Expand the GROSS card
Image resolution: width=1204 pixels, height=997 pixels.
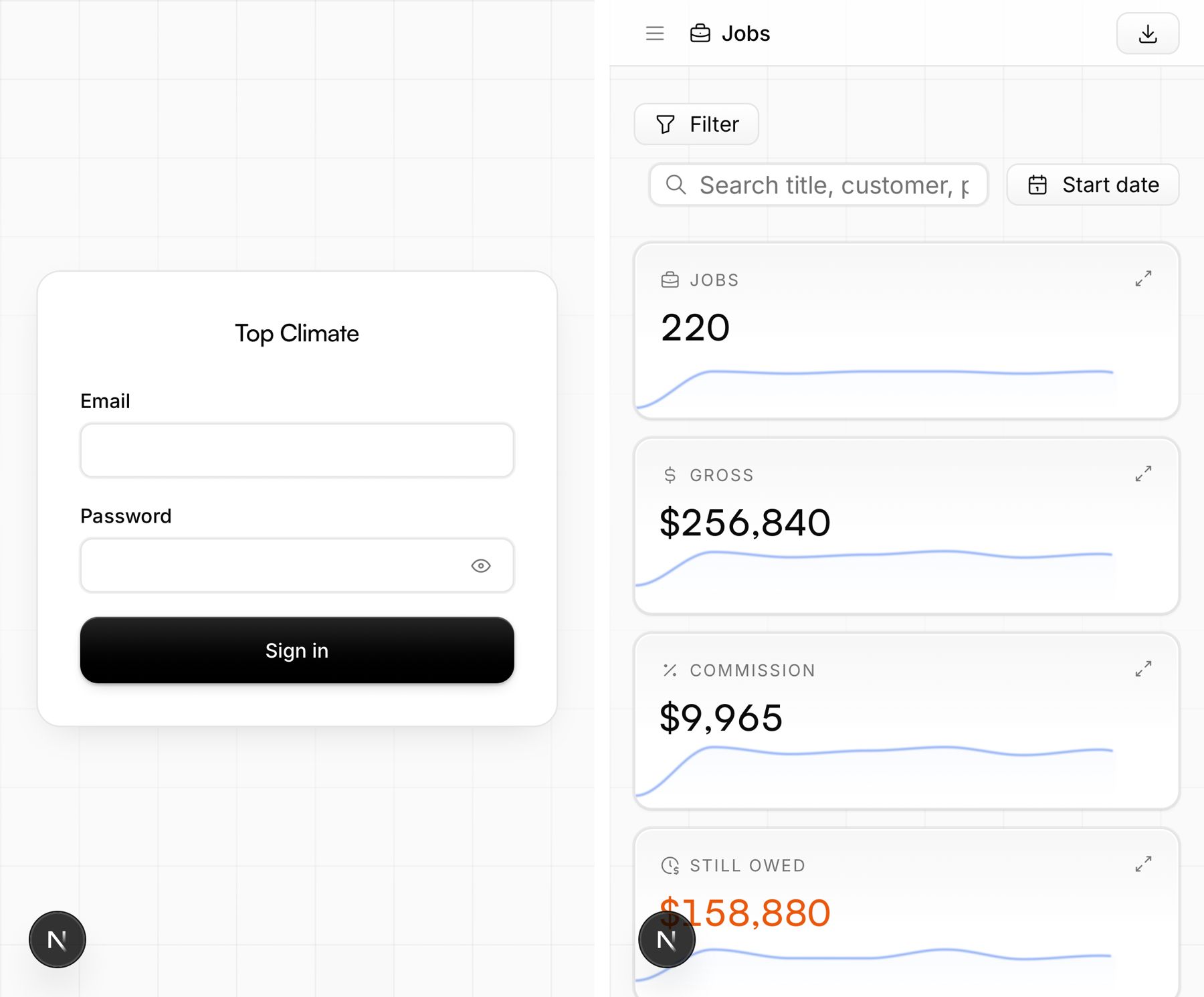pos(1143,474)
